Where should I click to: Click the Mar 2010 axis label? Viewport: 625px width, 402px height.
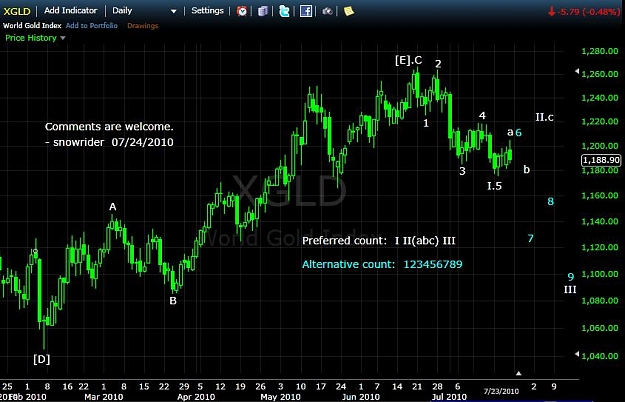pyautogui.click(x=104, y=397)
